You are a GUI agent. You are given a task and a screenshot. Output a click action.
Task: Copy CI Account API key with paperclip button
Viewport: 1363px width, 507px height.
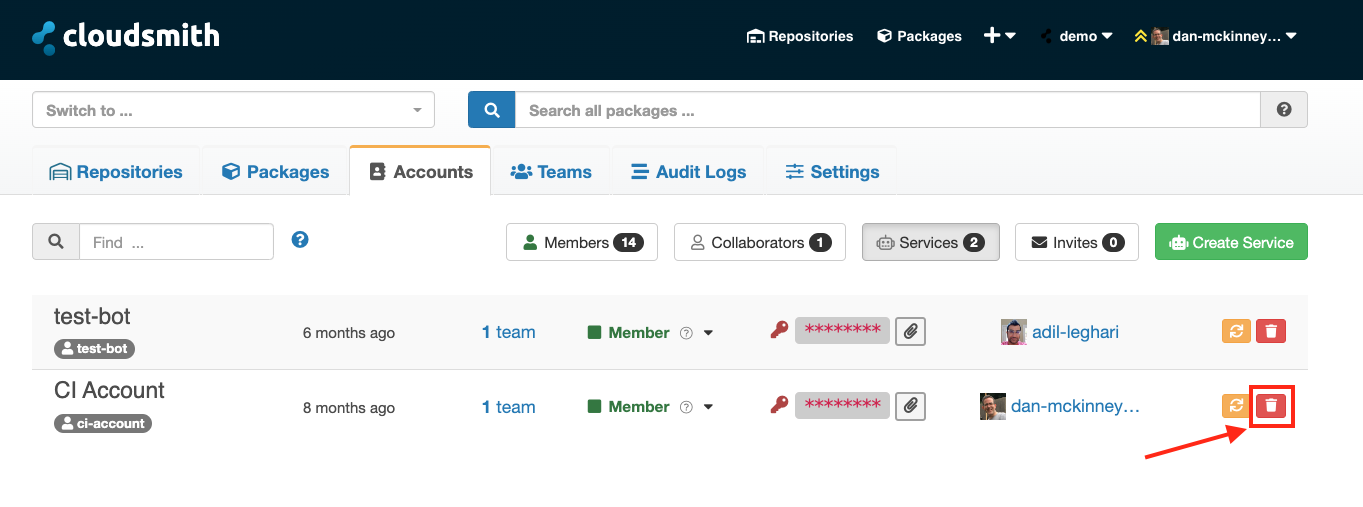tap(910, 405)
